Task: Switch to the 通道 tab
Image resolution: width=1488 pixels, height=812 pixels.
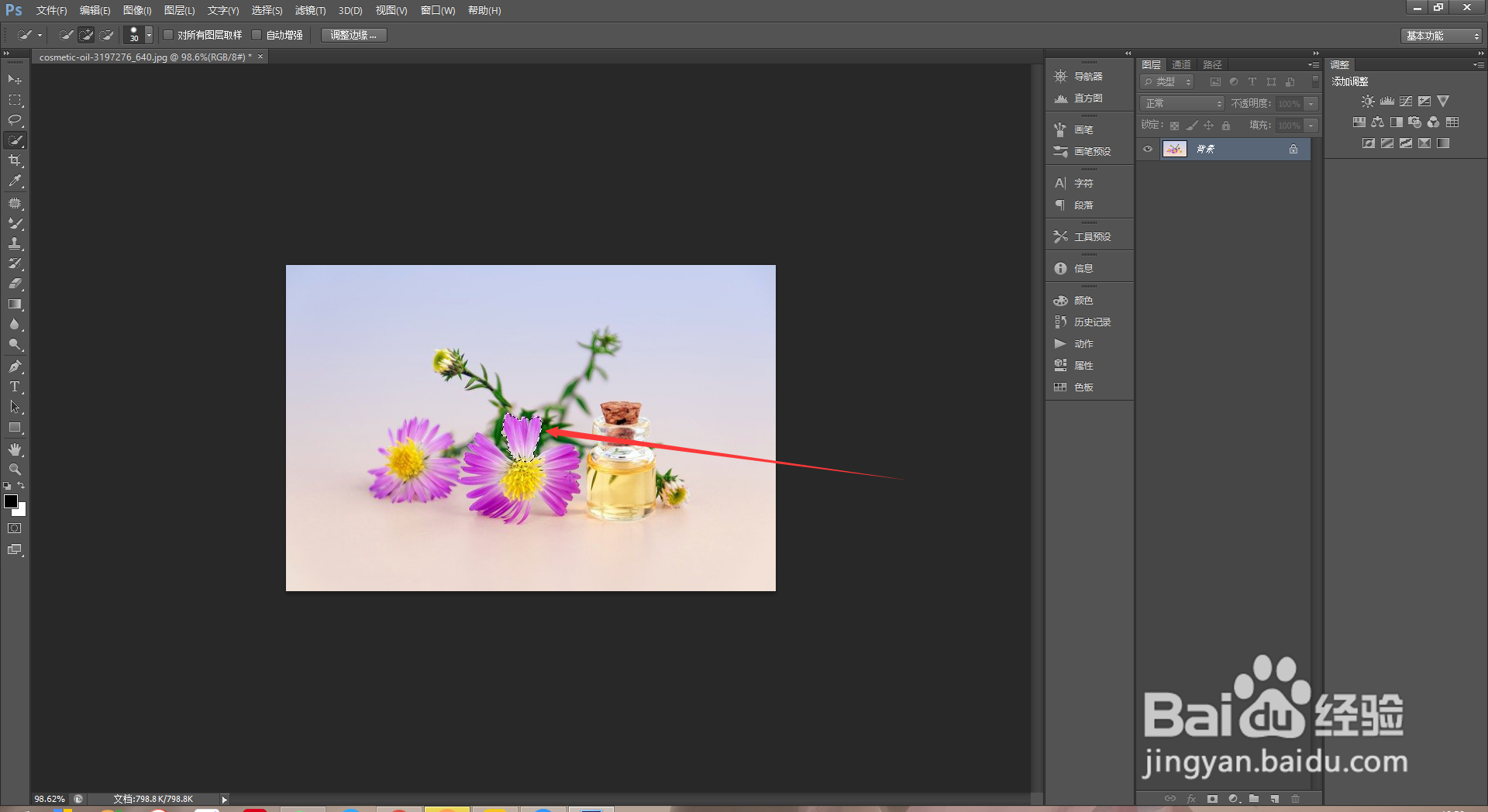Action: (1181, 64)
